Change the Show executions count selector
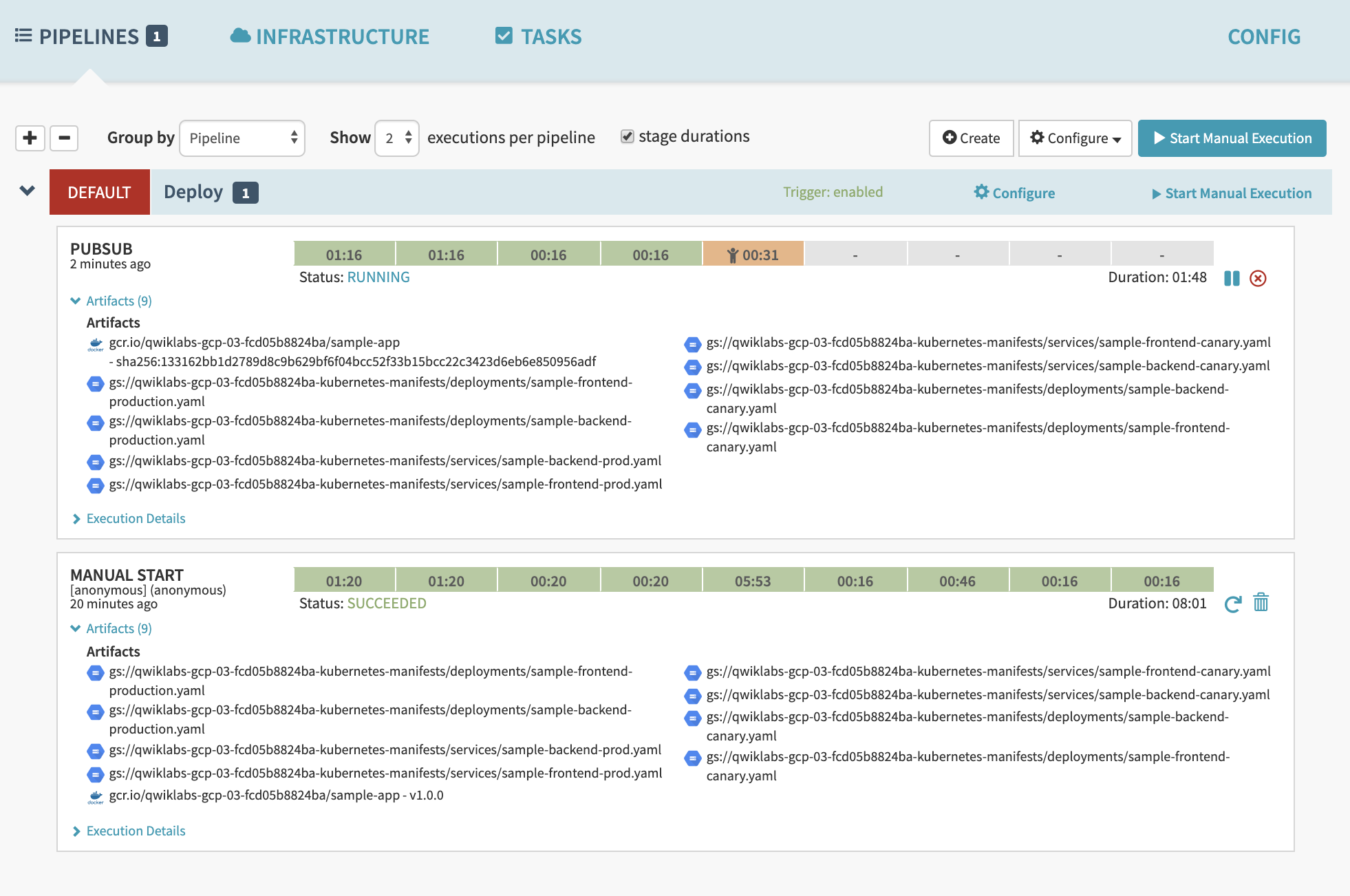1350x896 pixels. point(397,138)
